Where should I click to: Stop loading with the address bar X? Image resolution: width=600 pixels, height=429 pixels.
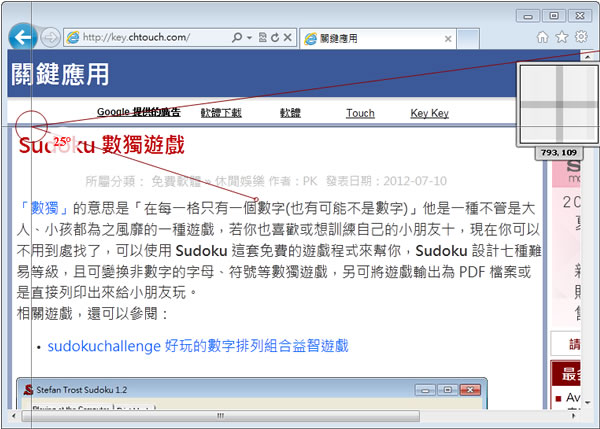[x=288, y=37]
